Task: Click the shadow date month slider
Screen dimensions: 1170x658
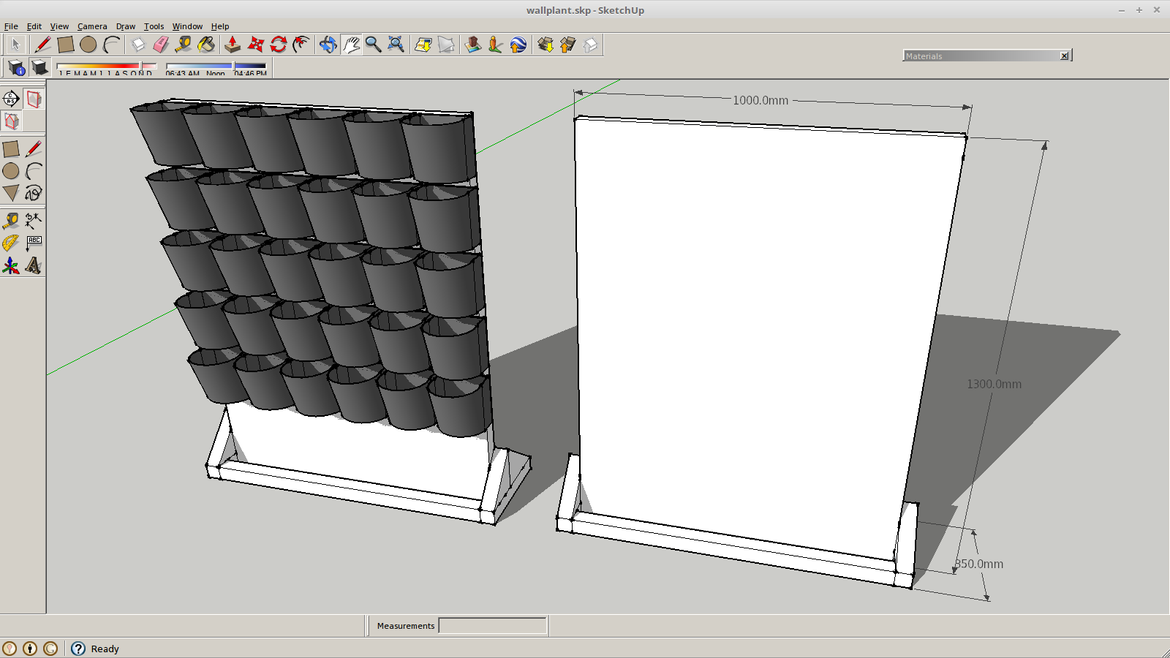Action: coord(105,67)
